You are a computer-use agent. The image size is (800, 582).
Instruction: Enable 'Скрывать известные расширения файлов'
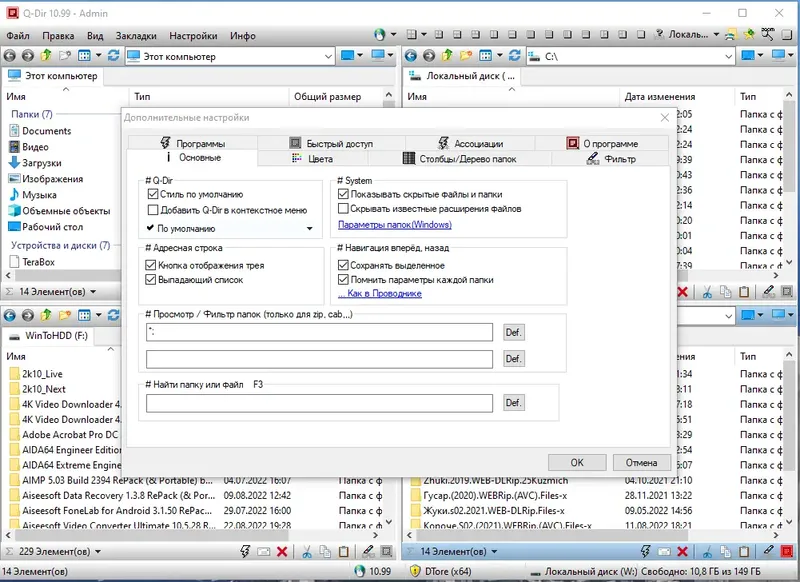click(x=343, y=208)
